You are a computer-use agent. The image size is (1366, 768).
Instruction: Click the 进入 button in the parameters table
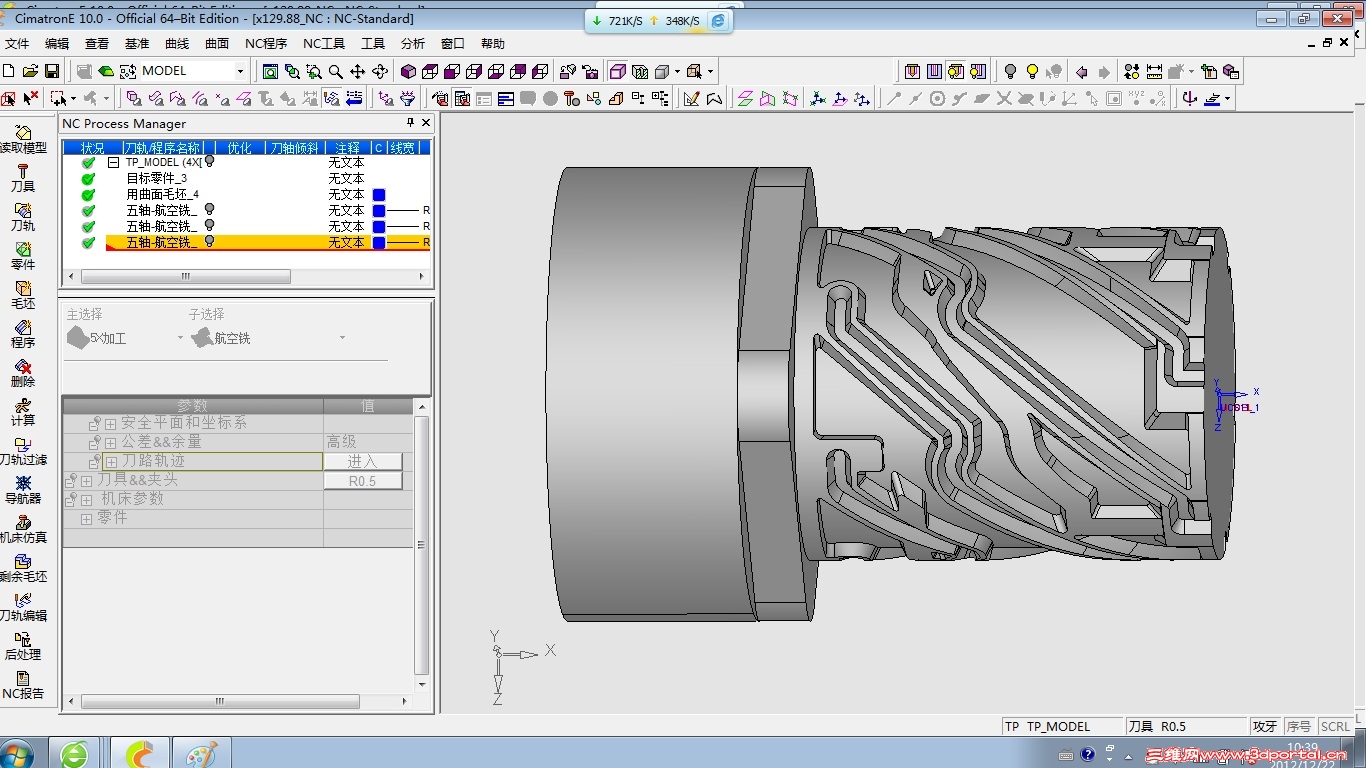tap(362, 462)
